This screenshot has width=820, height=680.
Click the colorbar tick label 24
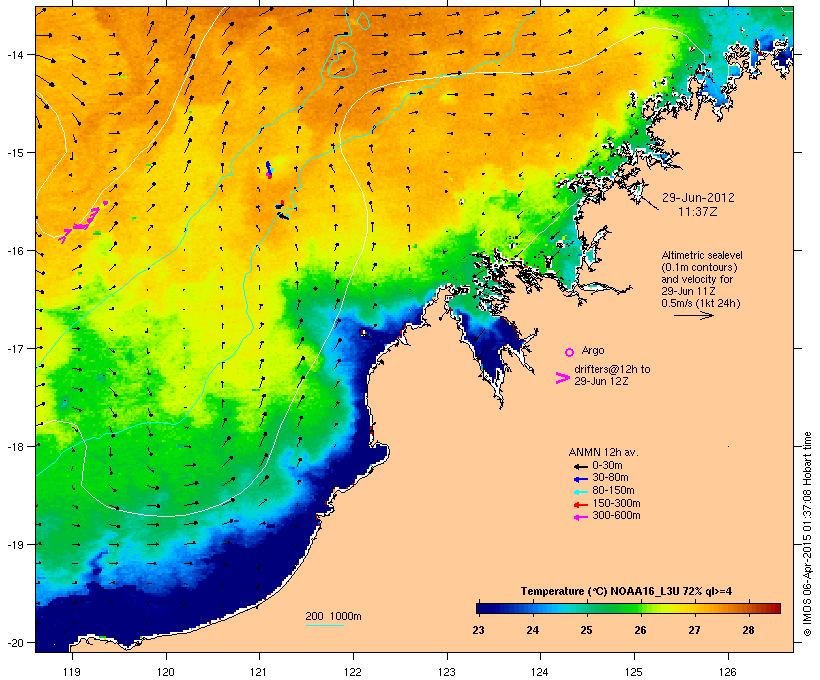tap(532, 630)
